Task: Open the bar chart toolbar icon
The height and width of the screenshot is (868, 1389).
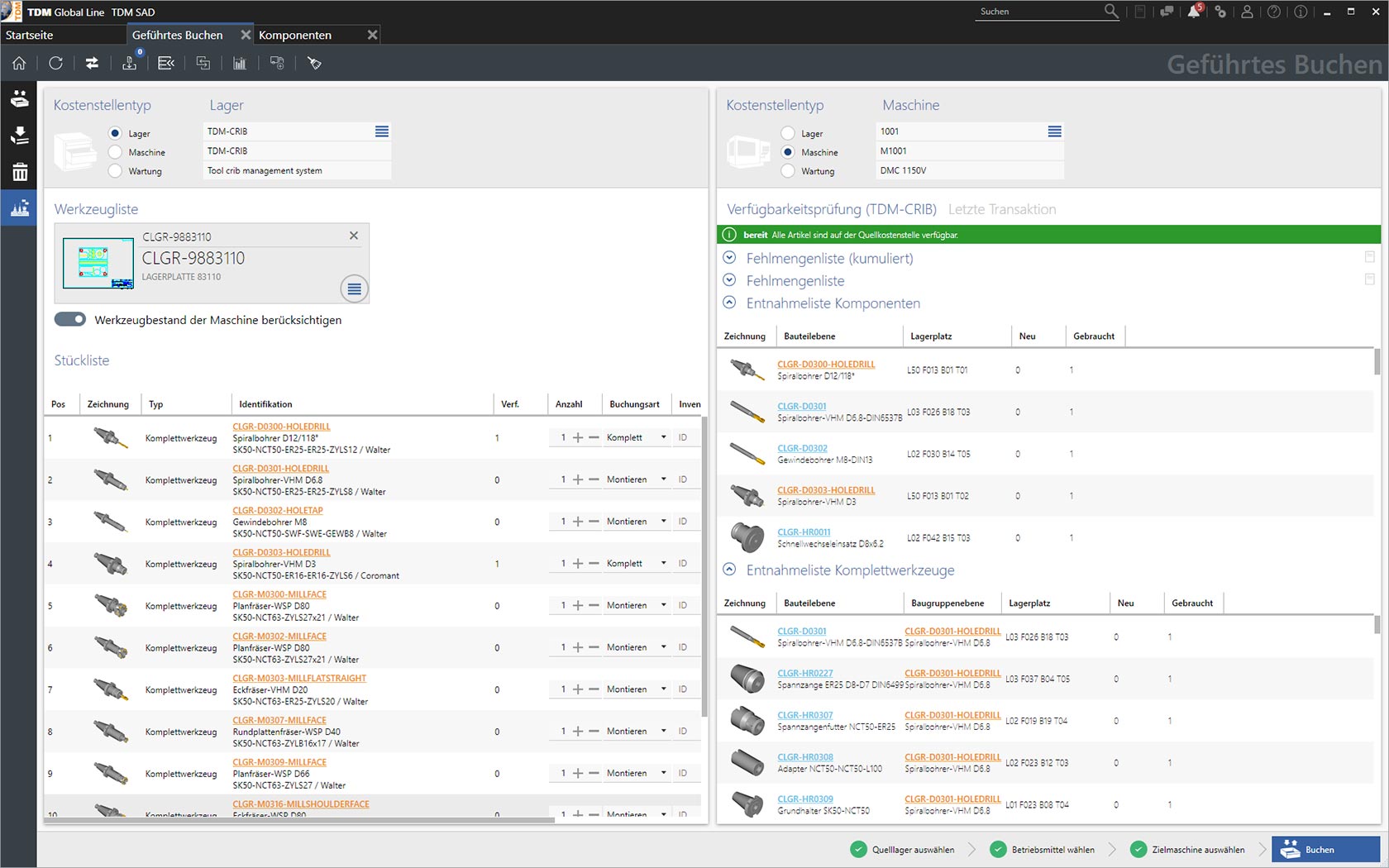Action: point(240,63)
